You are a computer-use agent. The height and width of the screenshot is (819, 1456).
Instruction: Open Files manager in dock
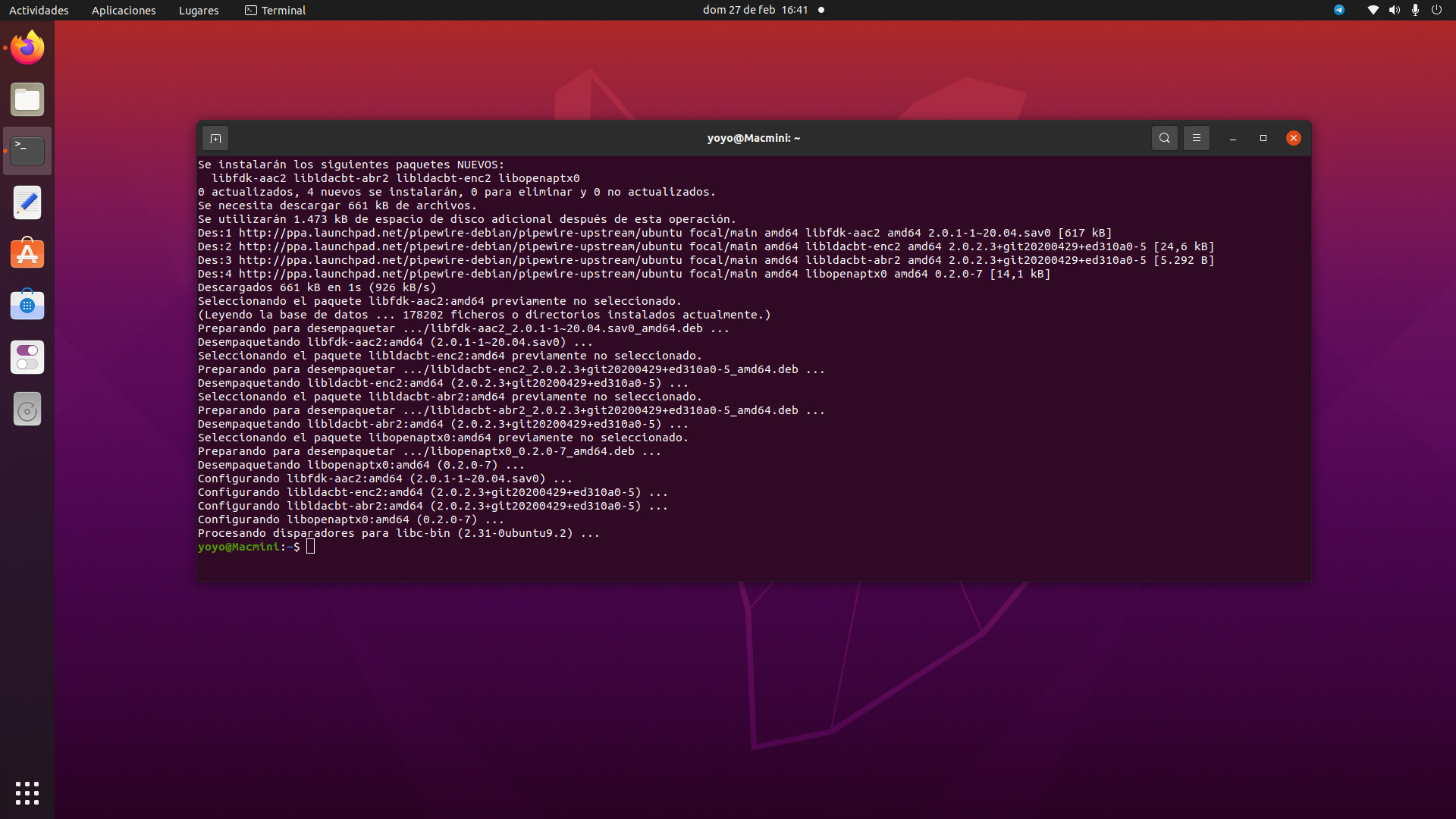(x=27, y=99)
